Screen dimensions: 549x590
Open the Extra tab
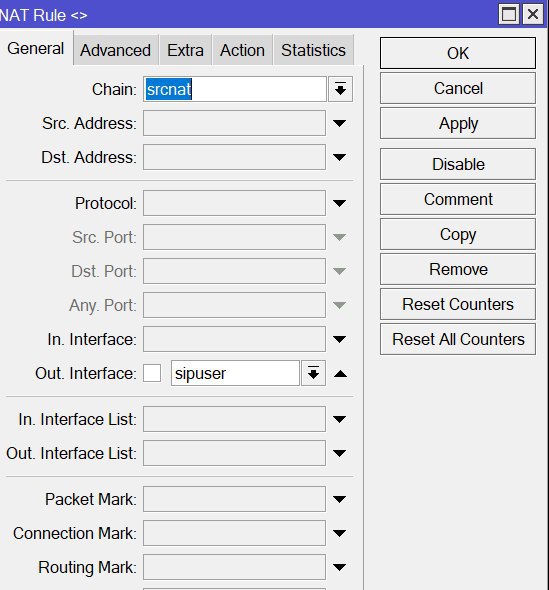[x=185, y=50]
